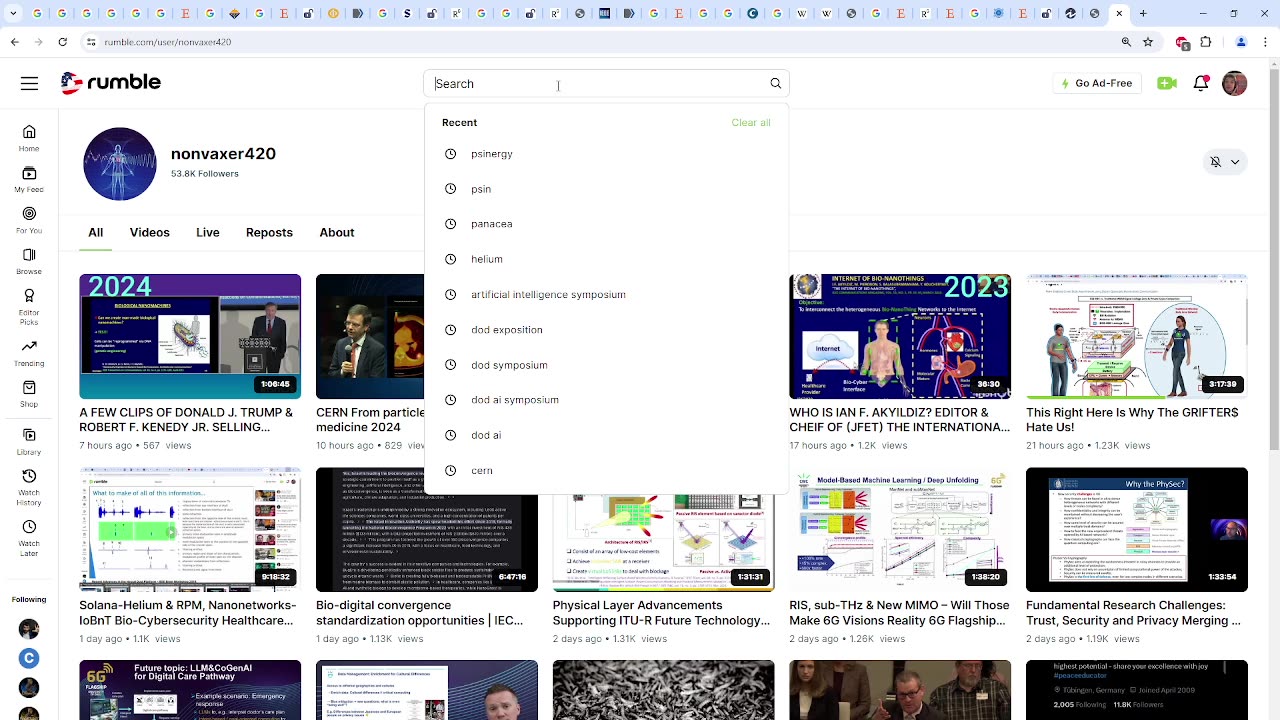Screen dimensions: 1280x720
Task: Open the user profile avatar menu
Action: [x=1235, y=83]
